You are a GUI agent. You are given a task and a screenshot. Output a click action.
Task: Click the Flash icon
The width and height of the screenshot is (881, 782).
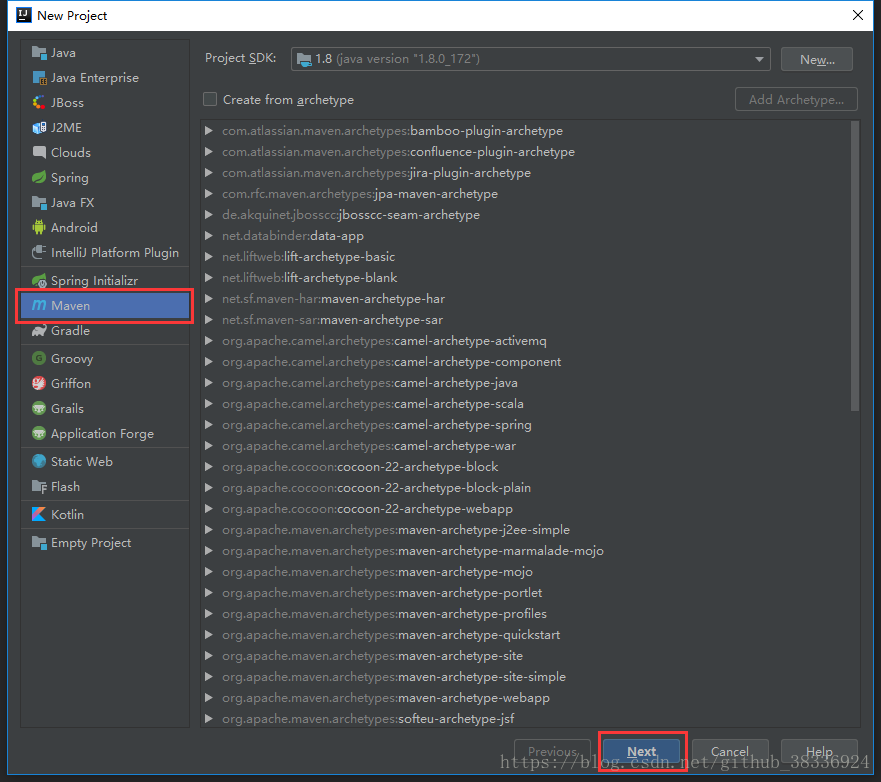tap(39, 487)
